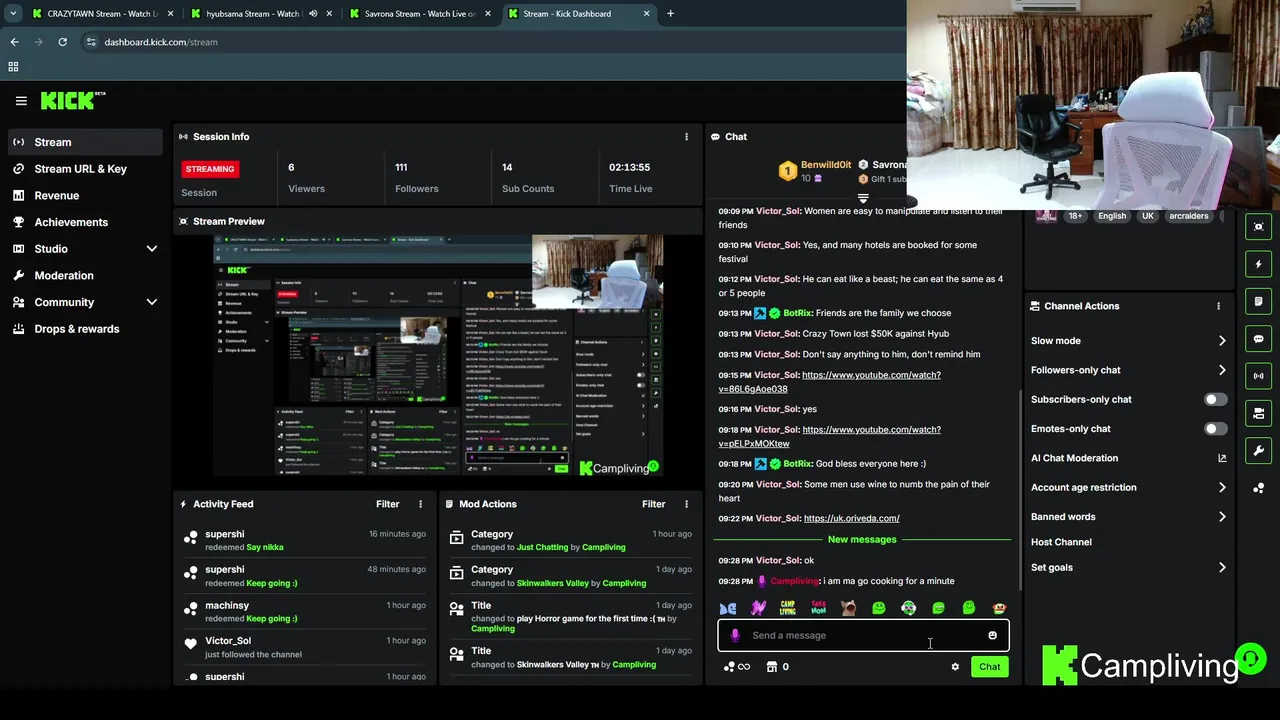Open the Activity Feed Filter dropdown
This screenshot has height=720, width=1280.
(387, 504)
